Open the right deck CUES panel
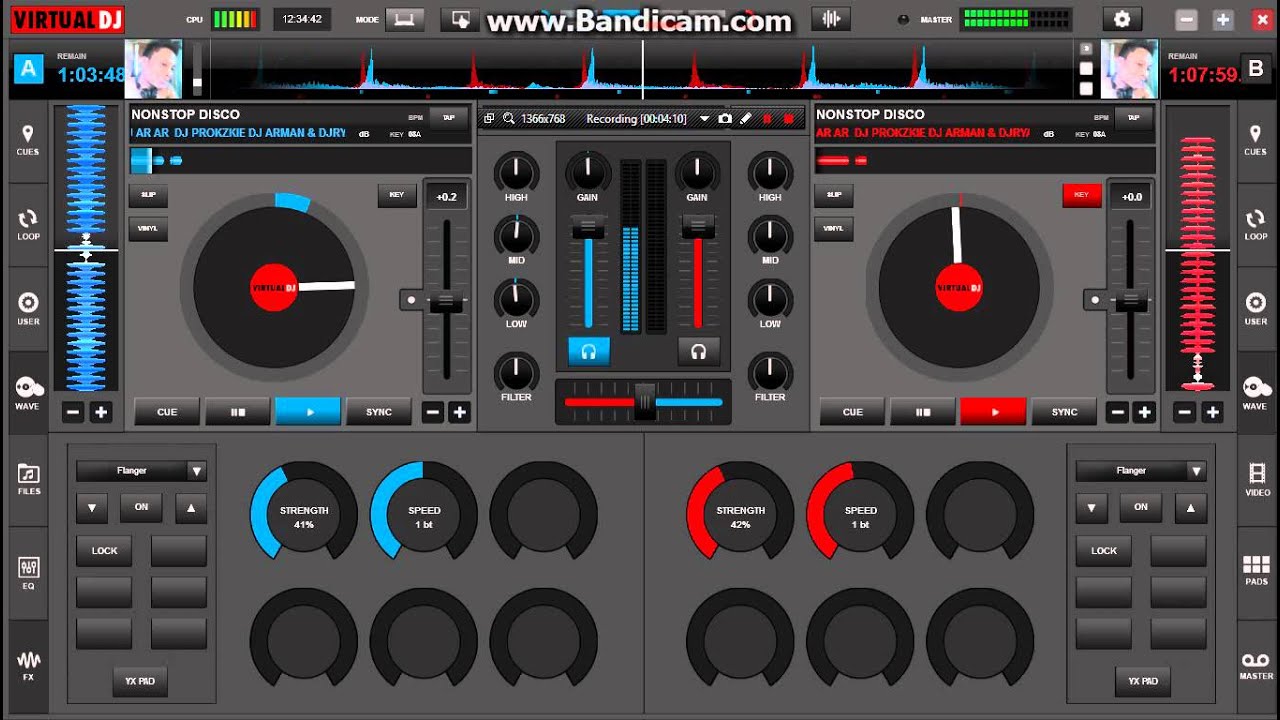The image size is (1280, 720). coord(1255,140)
